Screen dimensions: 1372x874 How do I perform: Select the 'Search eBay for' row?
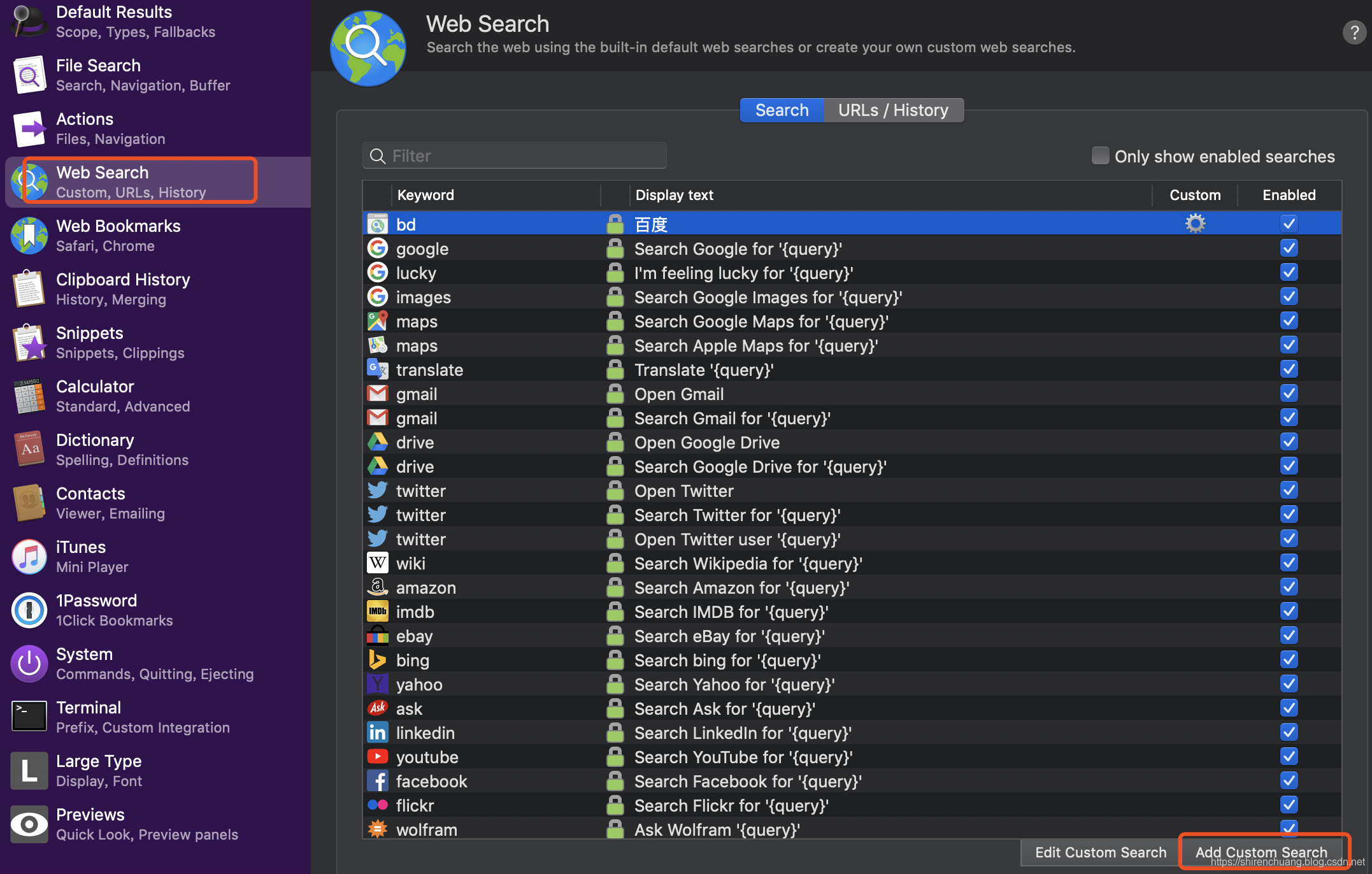852,636
